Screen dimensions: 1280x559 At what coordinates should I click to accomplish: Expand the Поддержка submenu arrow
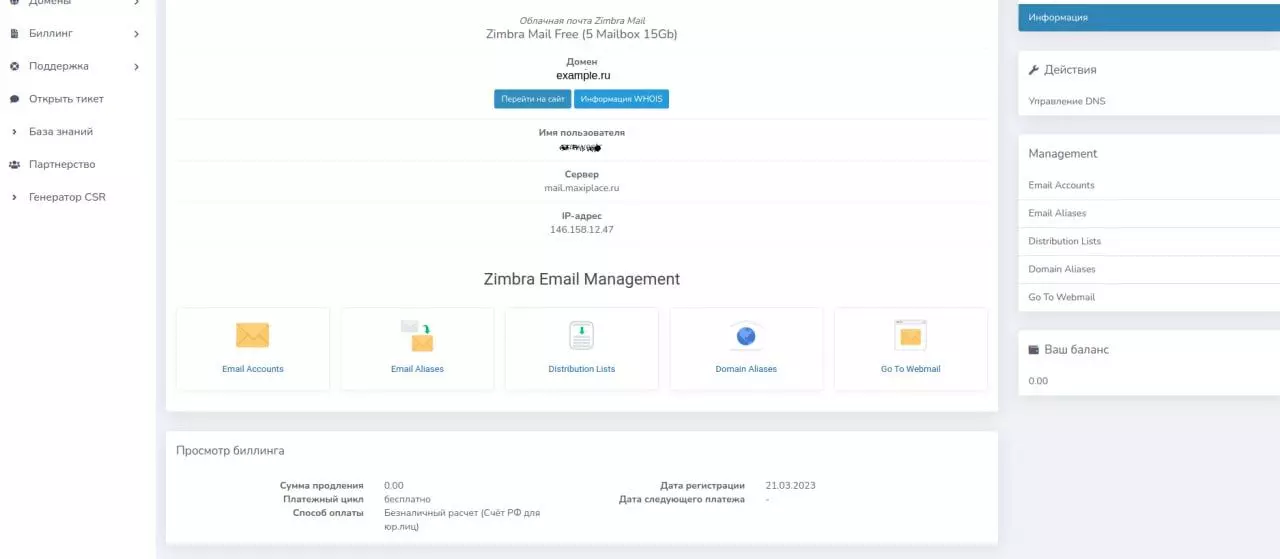[x=136, y=67]
